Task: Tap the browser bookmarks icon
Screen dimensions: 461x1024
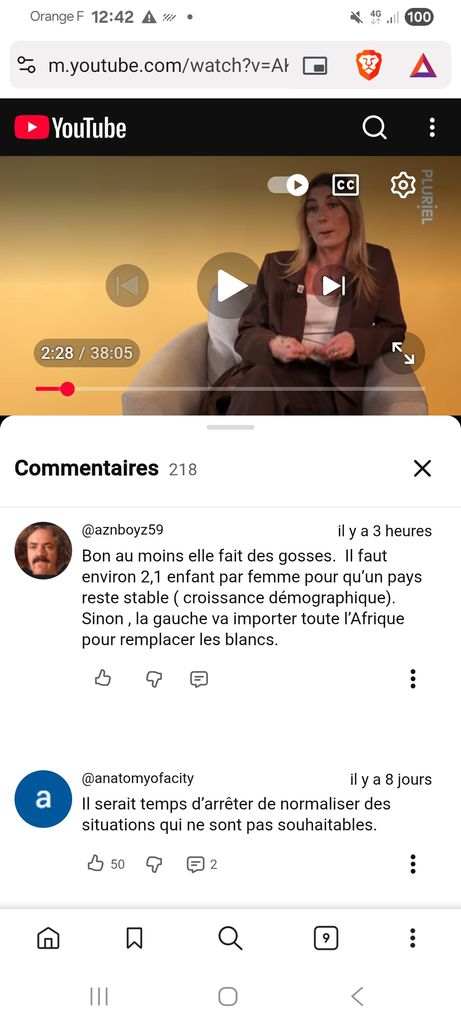Action: click(134, 938)
